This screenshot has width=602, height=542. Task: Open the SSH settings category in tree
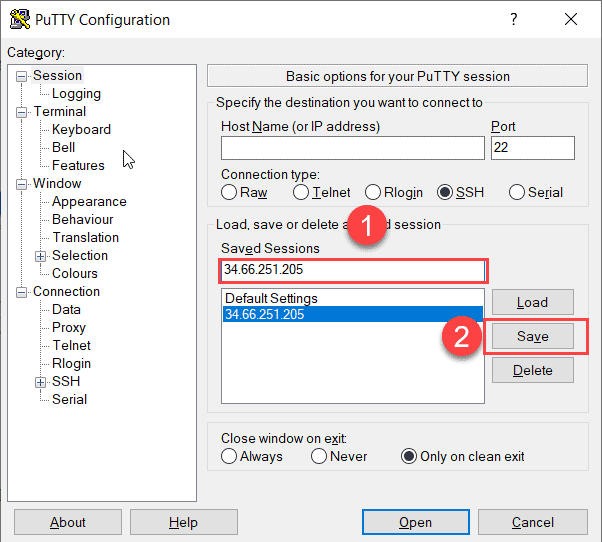pos(66,382)
